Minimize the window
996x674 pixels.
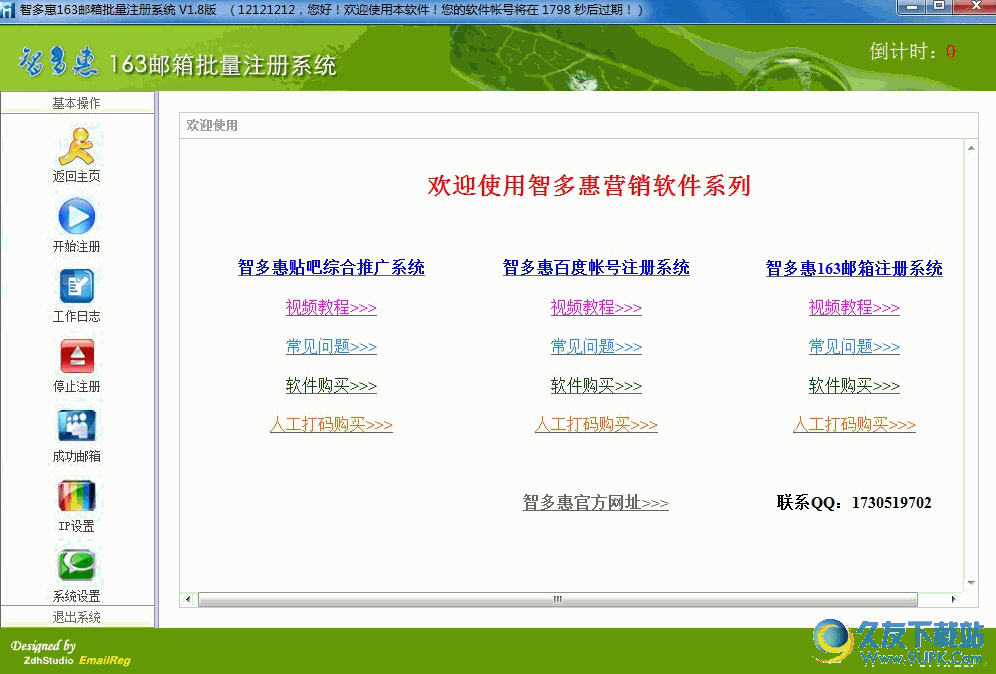[x=913, y=7]
